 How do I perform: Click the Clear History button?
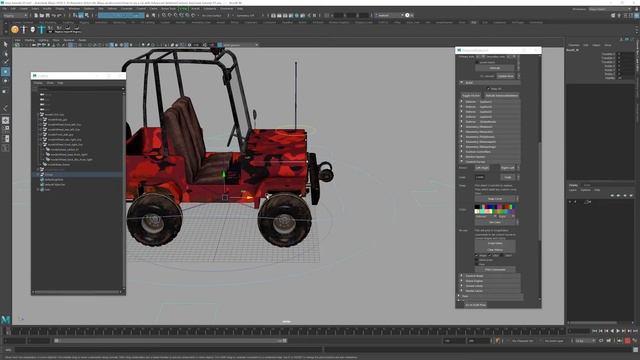495,250
